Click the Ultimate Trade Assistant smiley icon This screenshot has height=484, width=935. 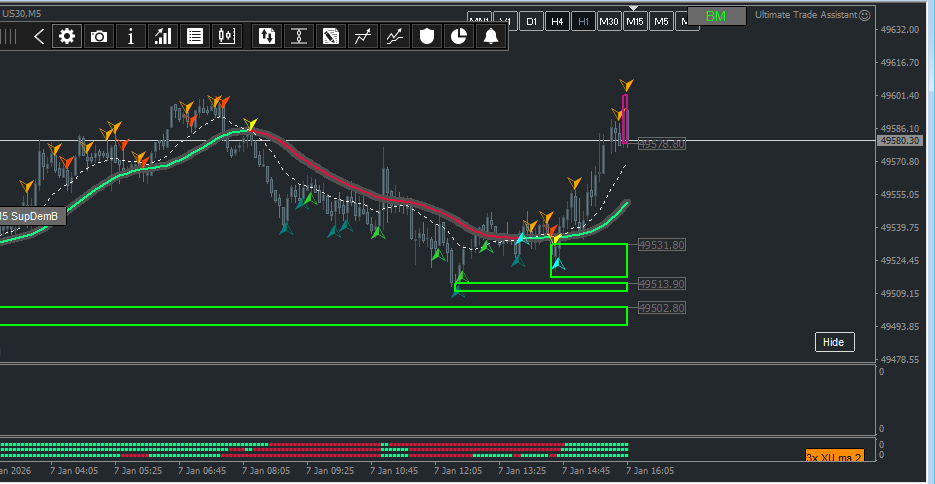point(864,15)
